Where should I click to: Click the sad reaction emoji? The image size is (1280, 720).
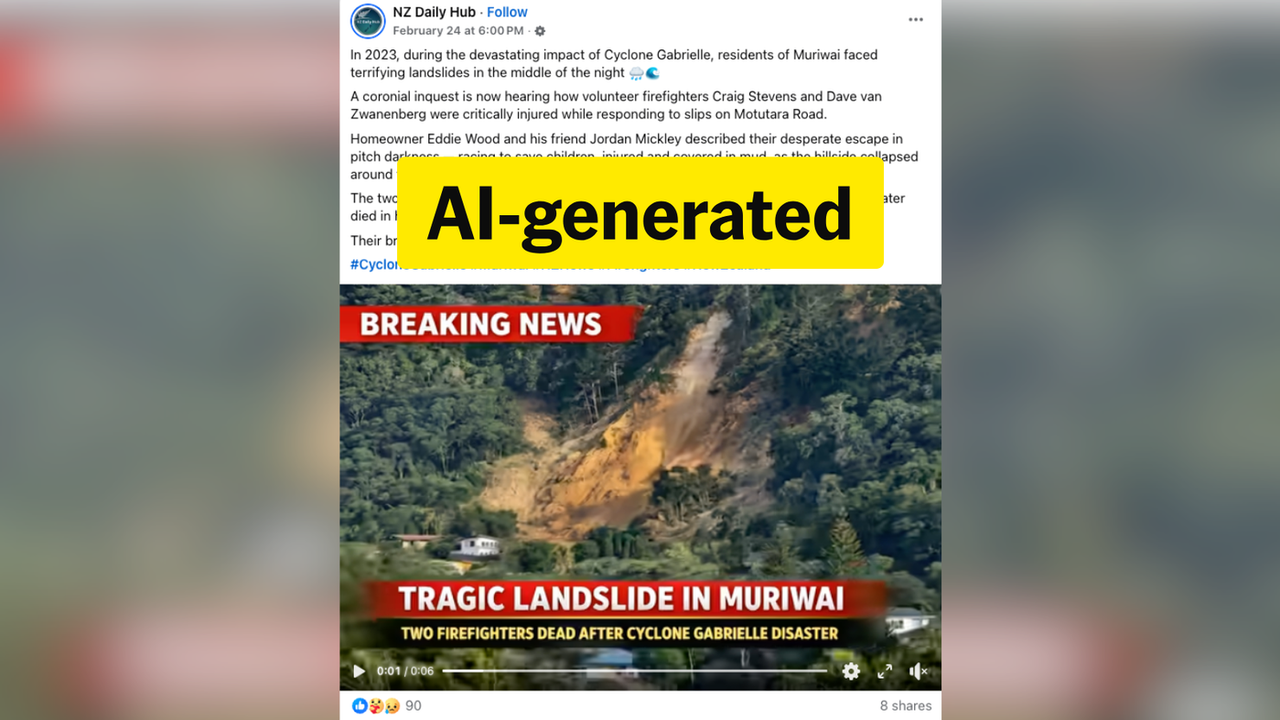(391, 706)
